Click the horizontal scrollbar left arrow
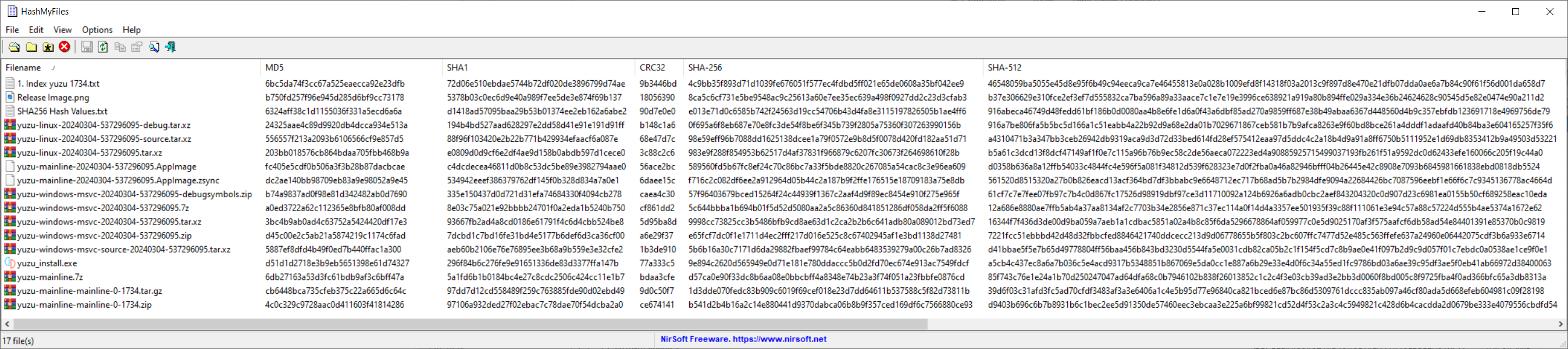Screen dimensions: 1568x349 pyautogui.click(x=8, y=324)
